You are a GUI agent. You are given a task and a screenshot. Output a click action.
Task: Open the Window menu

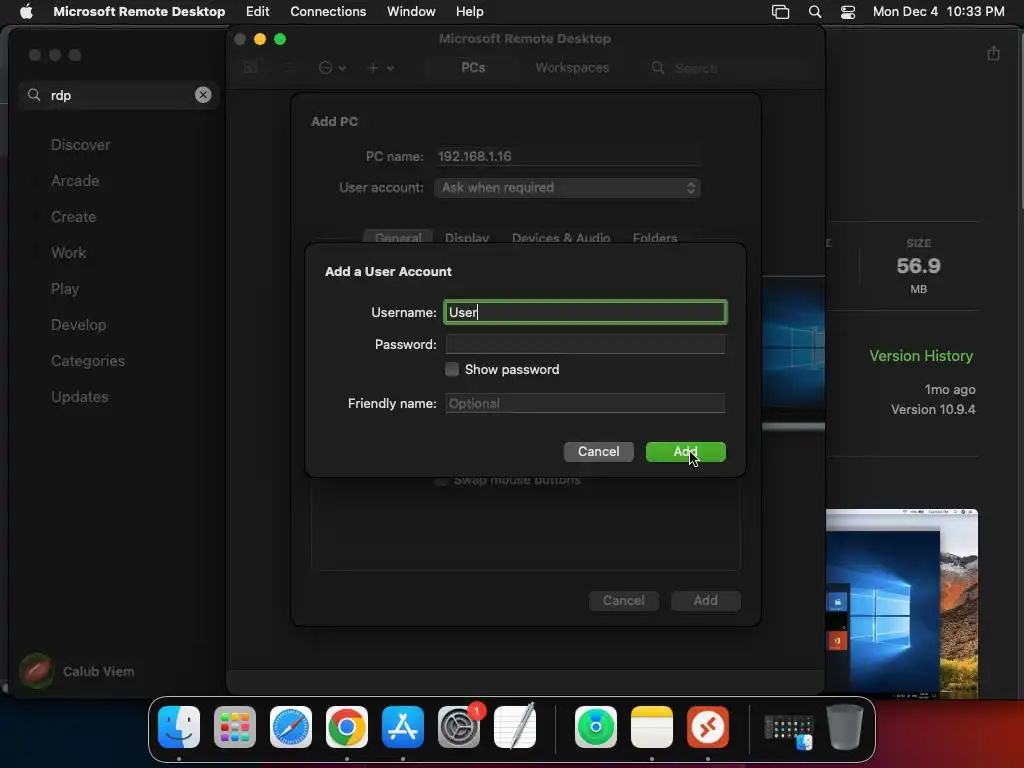point(411,11)
